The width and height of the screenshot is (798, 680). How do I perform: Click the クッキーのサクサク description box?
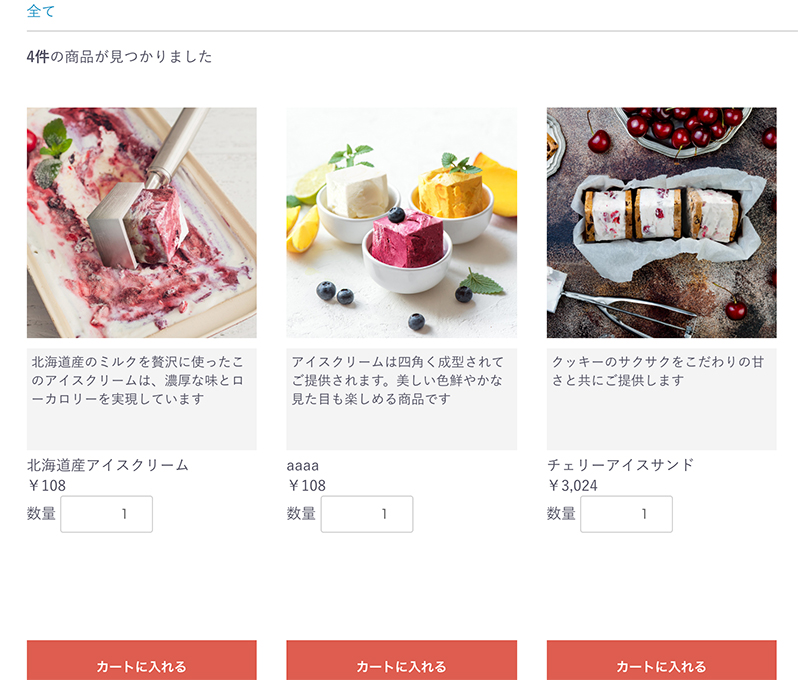pos(662,399)
